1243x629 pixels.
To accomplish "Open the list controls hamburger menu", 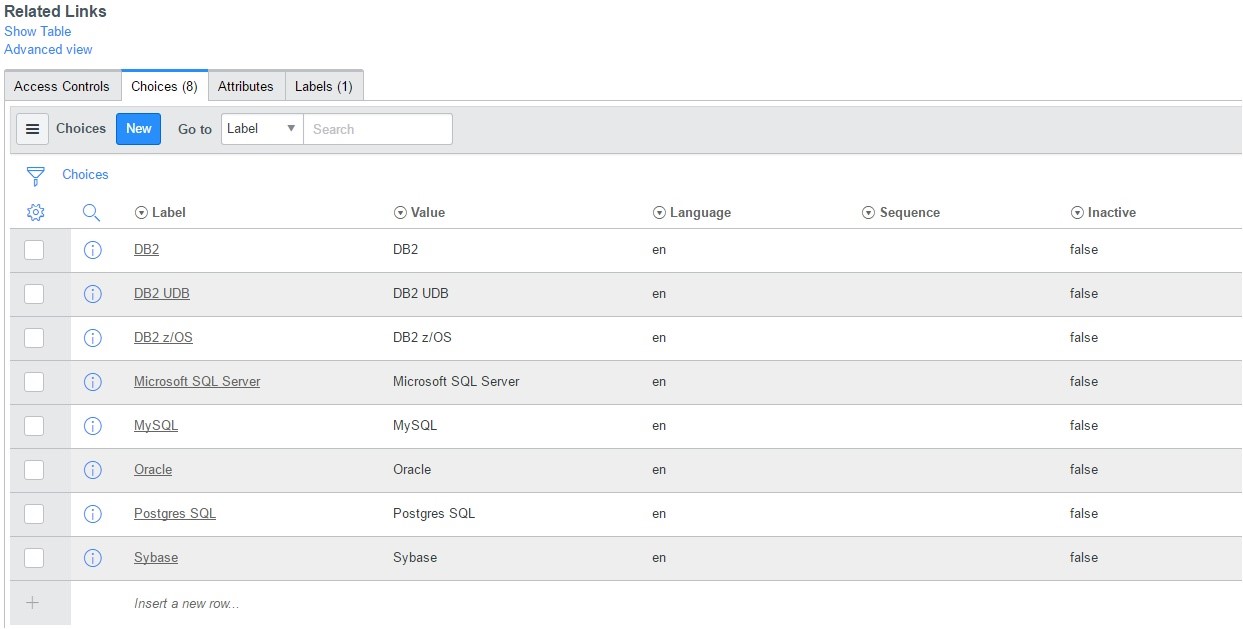I will (32, 129).
